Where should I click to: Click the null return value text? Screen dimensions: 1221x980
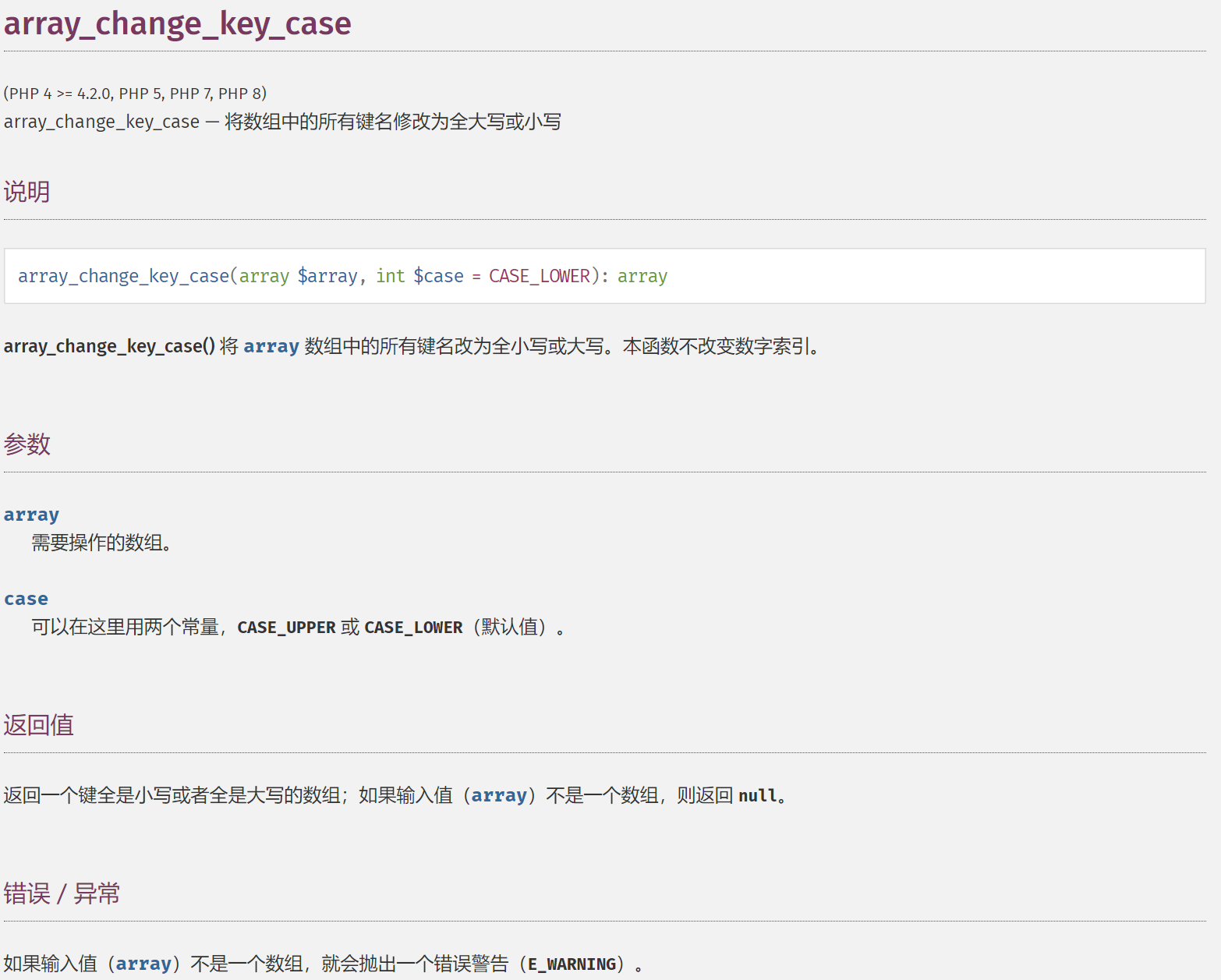[758, 796]
